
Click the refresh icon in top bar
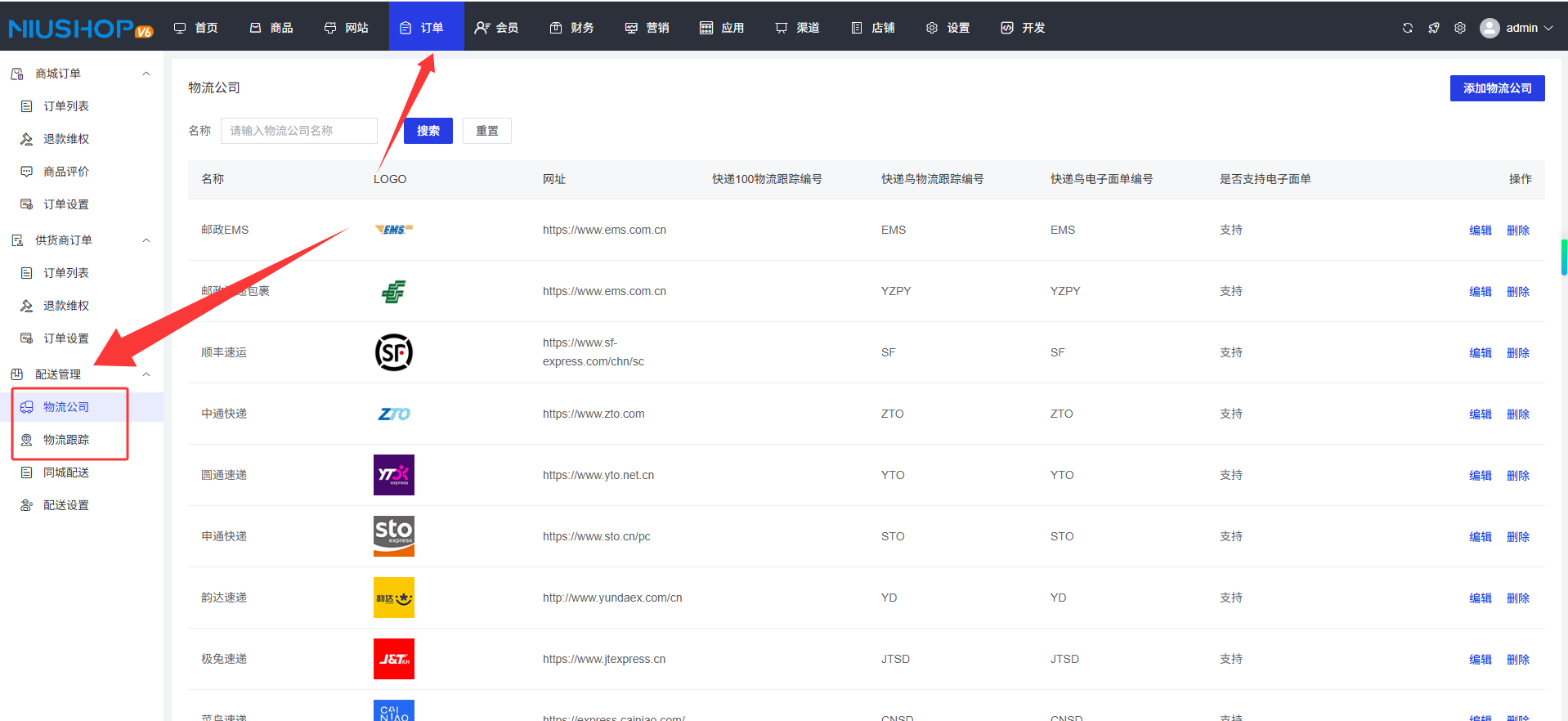tap(1407, 28)
